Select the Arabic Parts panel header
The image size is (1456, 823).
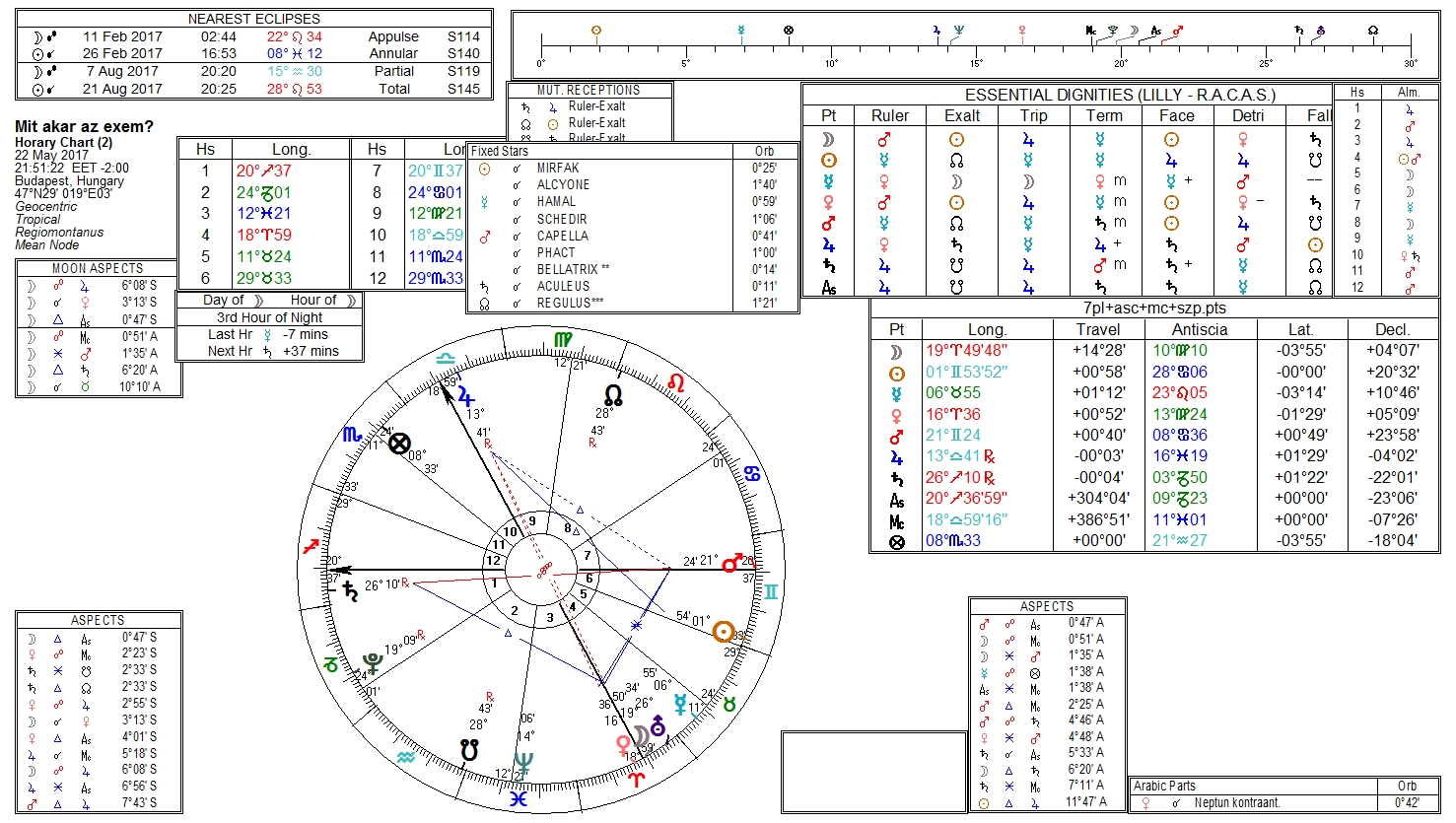pos(1164,786)
